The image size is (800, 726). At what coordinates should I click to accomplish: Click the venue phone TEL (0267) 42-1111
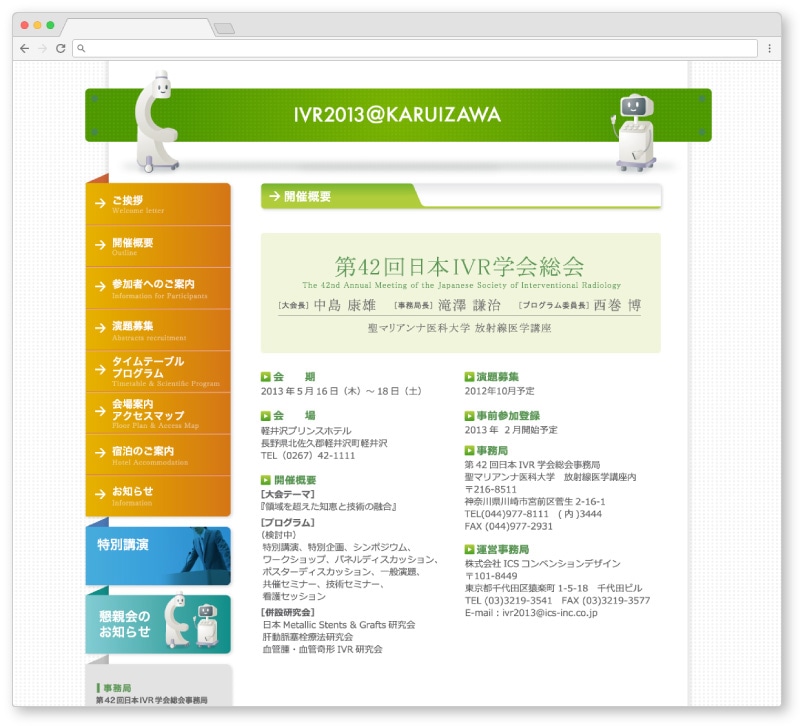tap(308, 456)
